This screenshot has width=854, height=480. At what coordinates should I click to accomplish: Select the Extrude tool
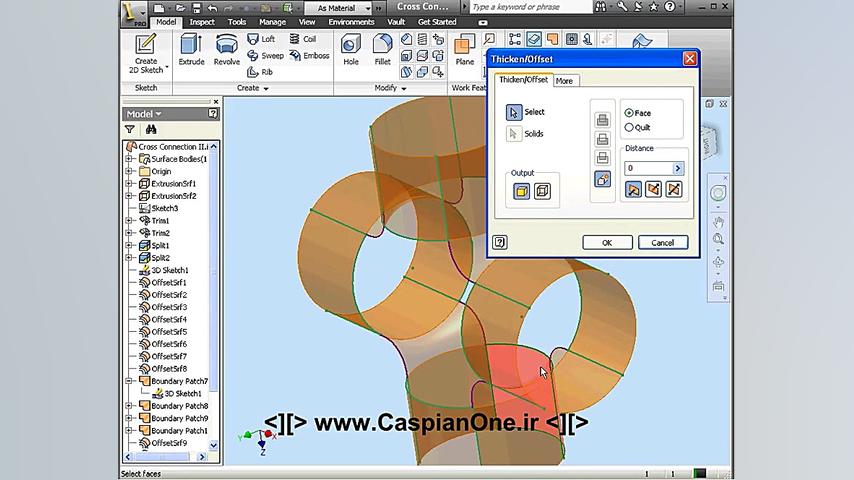[x=191, y=49]
